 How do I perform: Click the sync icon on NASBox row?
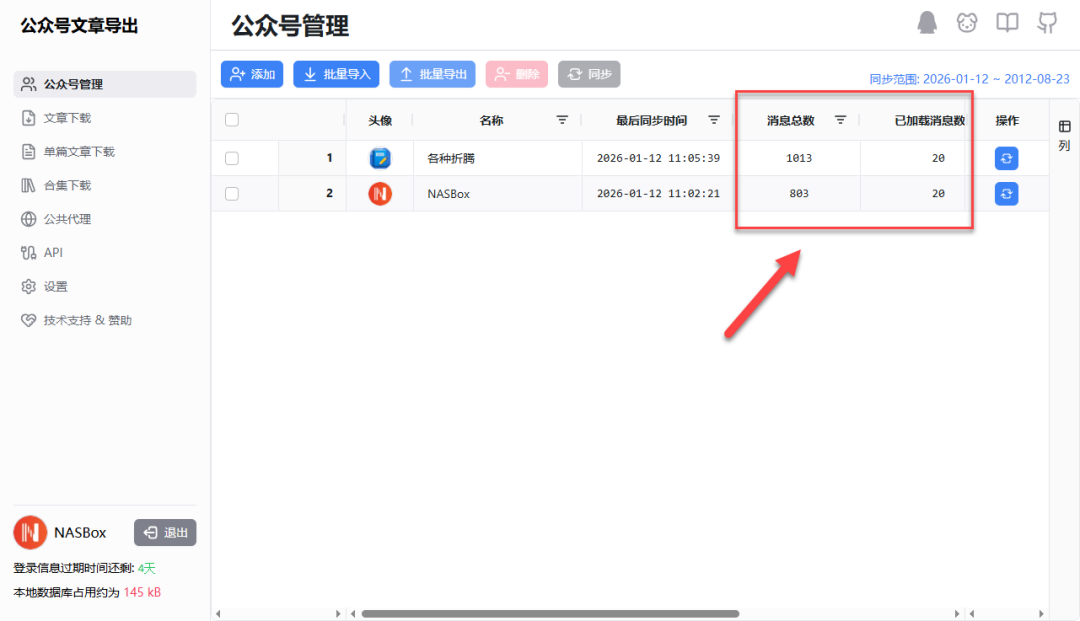tap(1006, 193)
